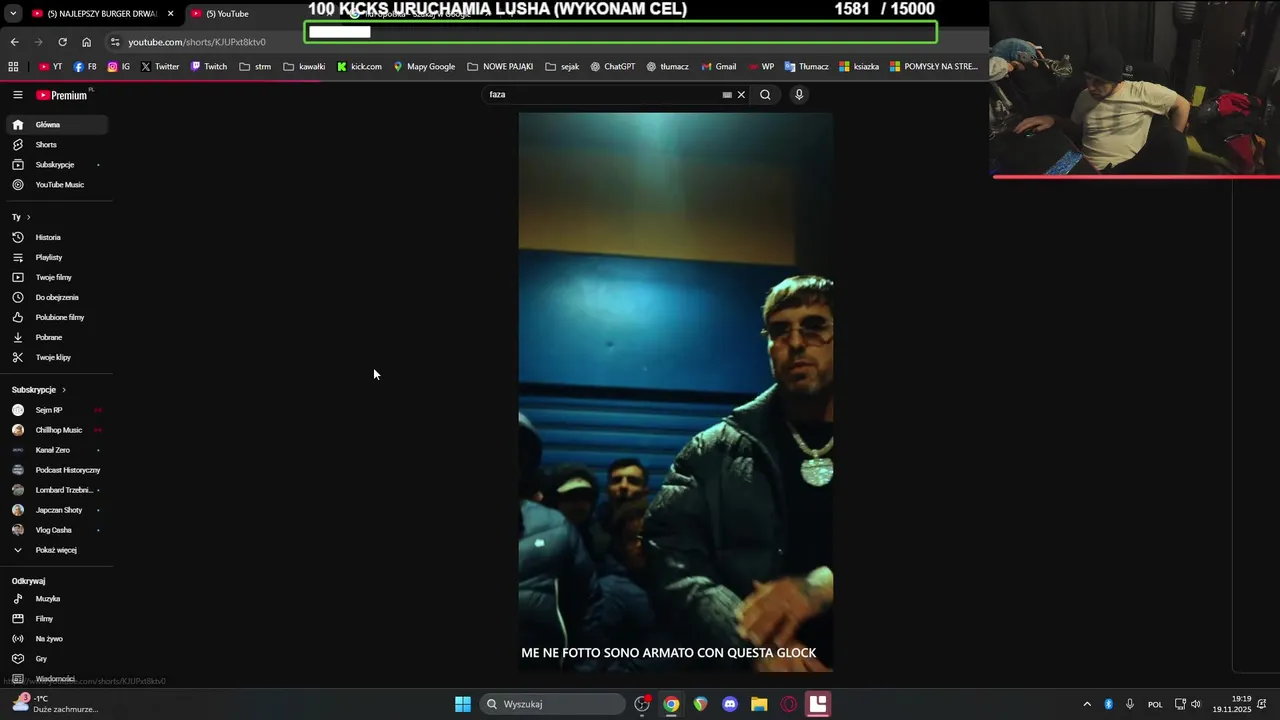Open the Lombard Trzebni... channel

click(x=56, y=490)
